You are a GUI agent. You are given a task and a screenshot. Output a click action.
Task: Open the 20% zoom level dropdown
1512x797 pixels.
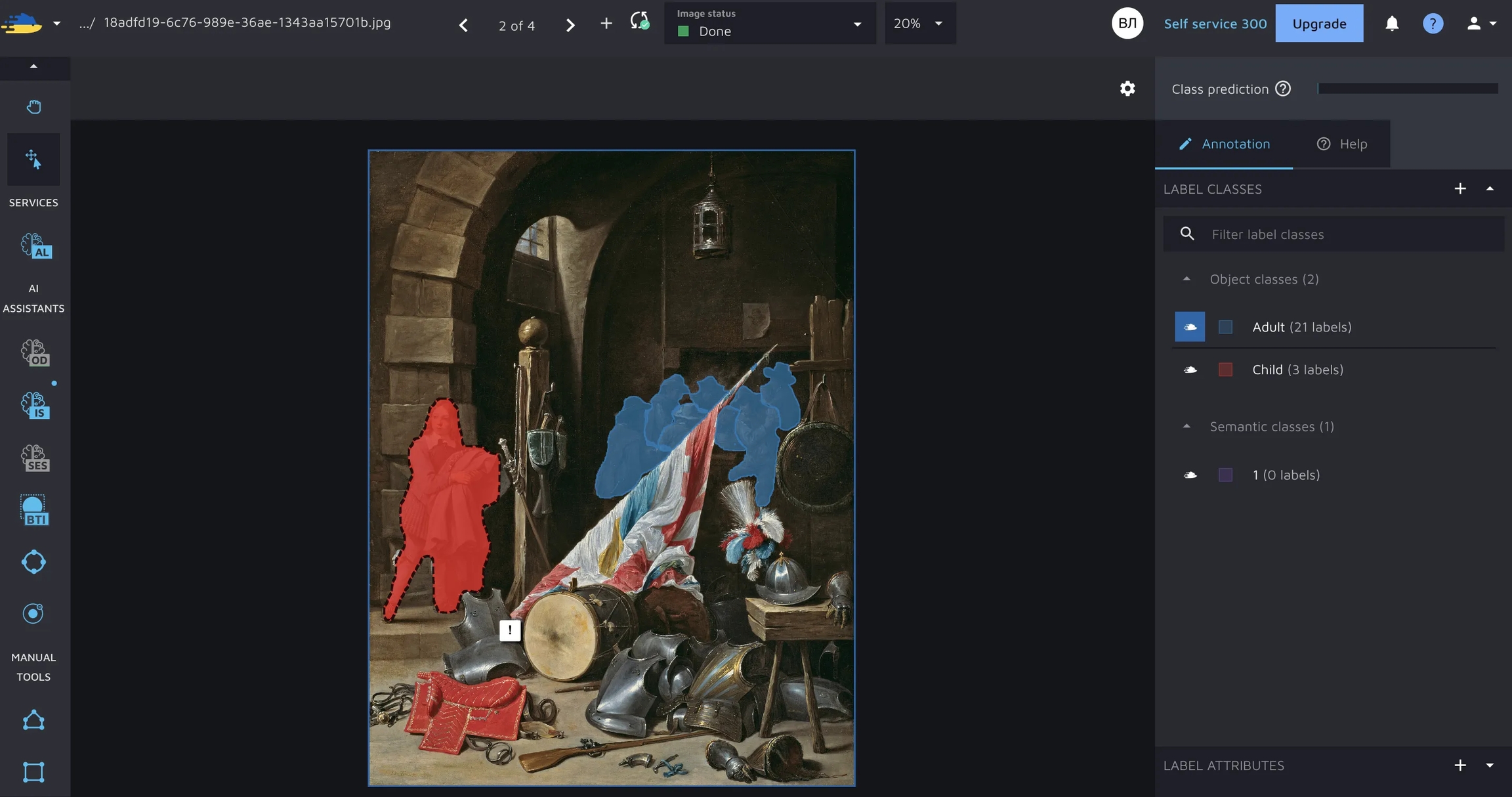919,24
